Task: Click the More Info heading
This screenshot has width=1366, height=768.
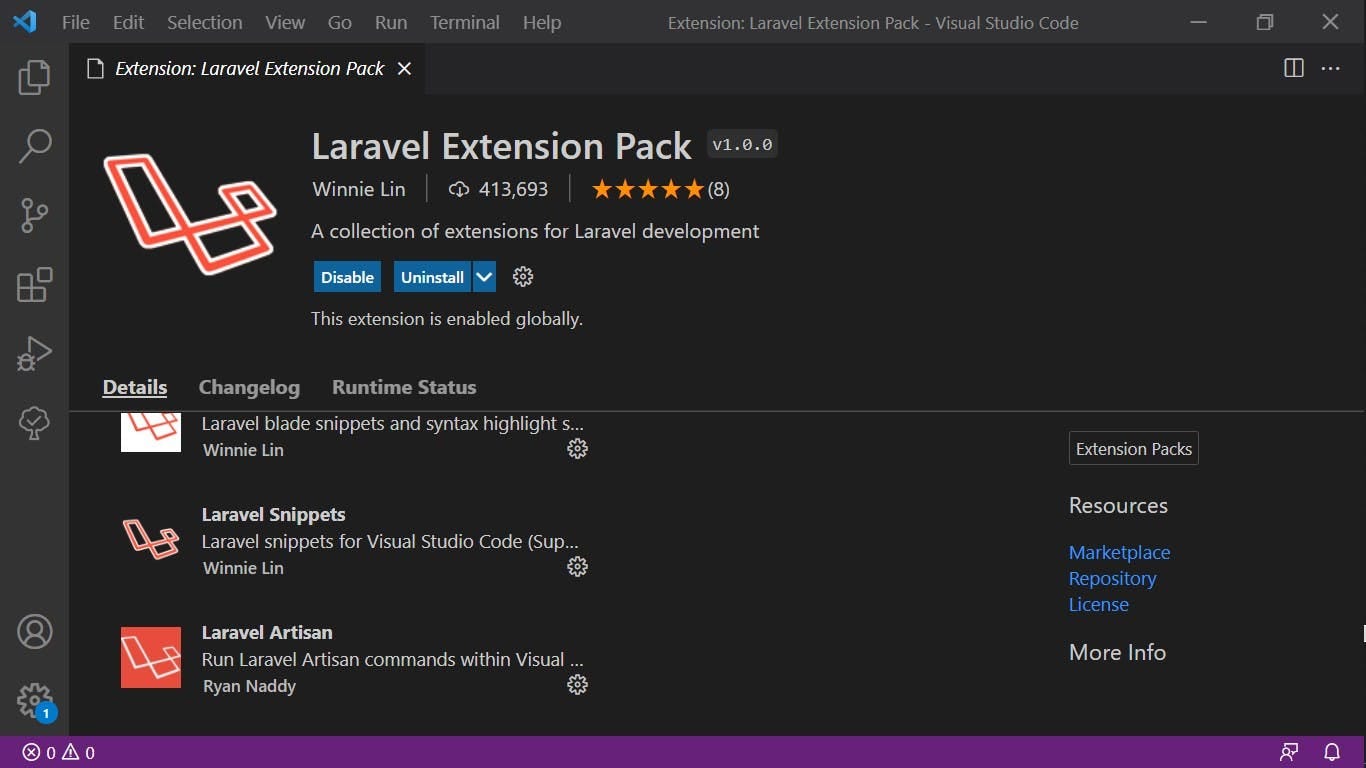Action: tap(1117, 653)
